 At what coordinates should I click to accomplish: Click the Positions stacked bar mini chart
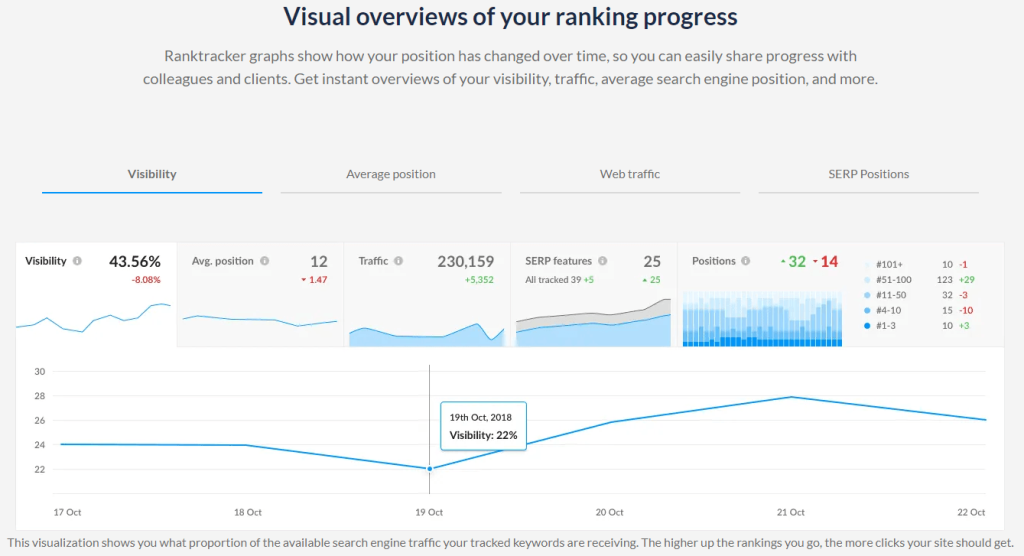760,322
